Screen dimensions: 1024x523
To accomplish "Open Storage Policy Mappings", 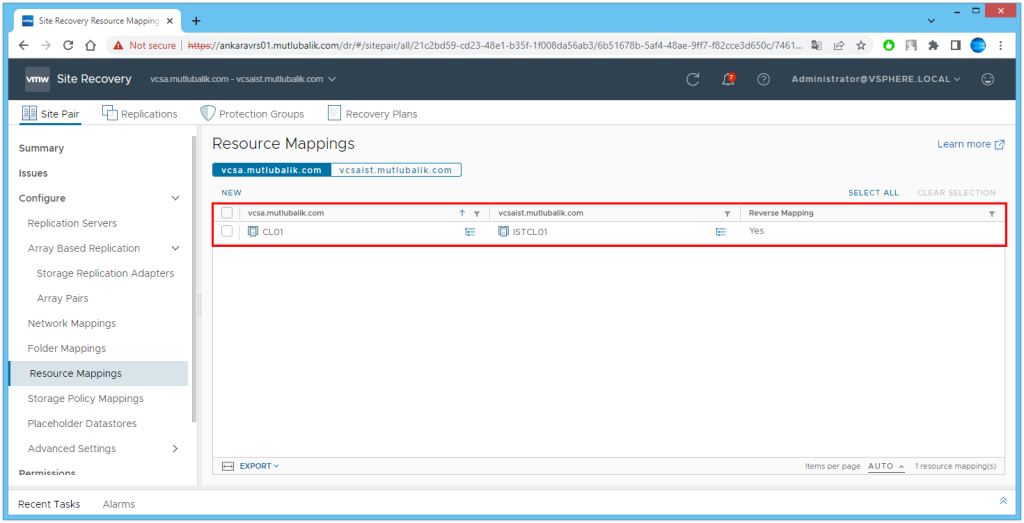I will 86,398.
